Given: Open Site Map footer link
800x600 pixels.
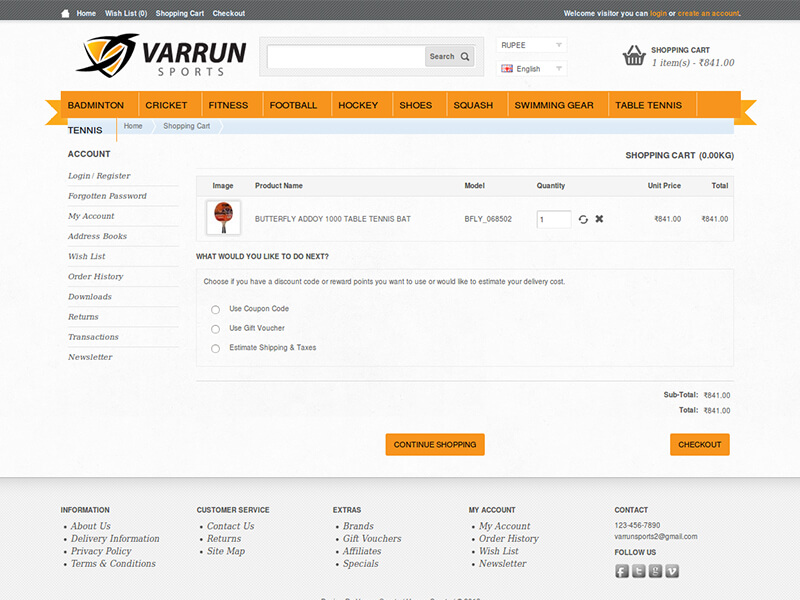Looking at the screenshot, I should click(226, 551).
